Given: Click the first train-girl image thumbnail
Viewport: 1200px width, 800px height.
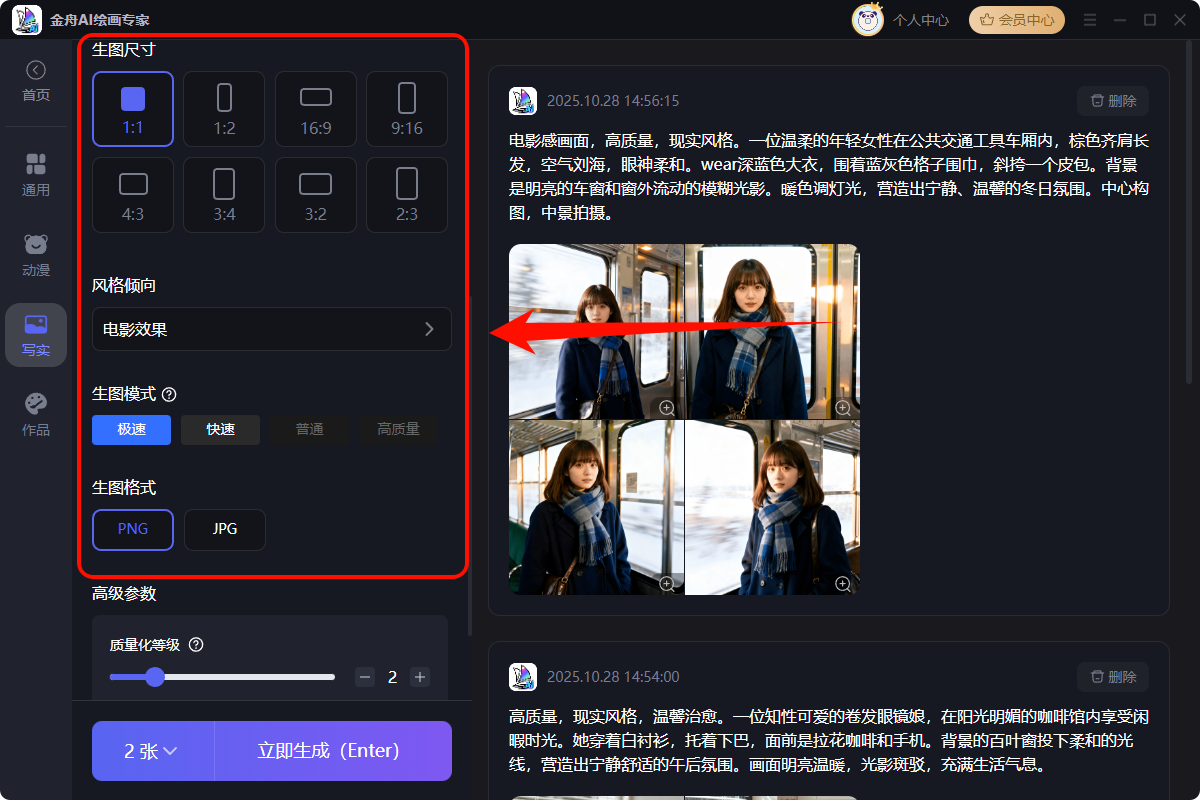Looking at the screenshot, I should pos(596,330).
